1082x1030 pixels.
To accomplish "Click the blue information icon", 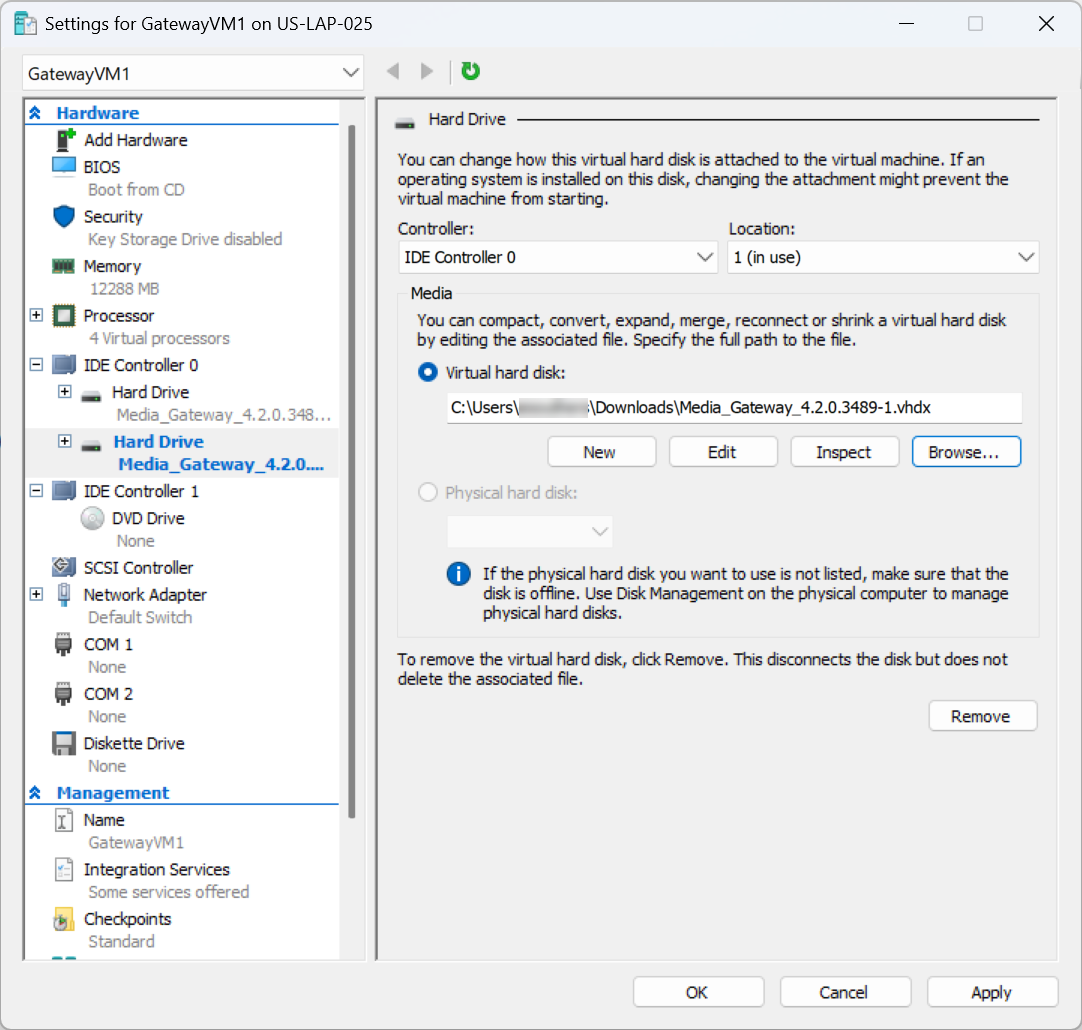I will 458,573.
